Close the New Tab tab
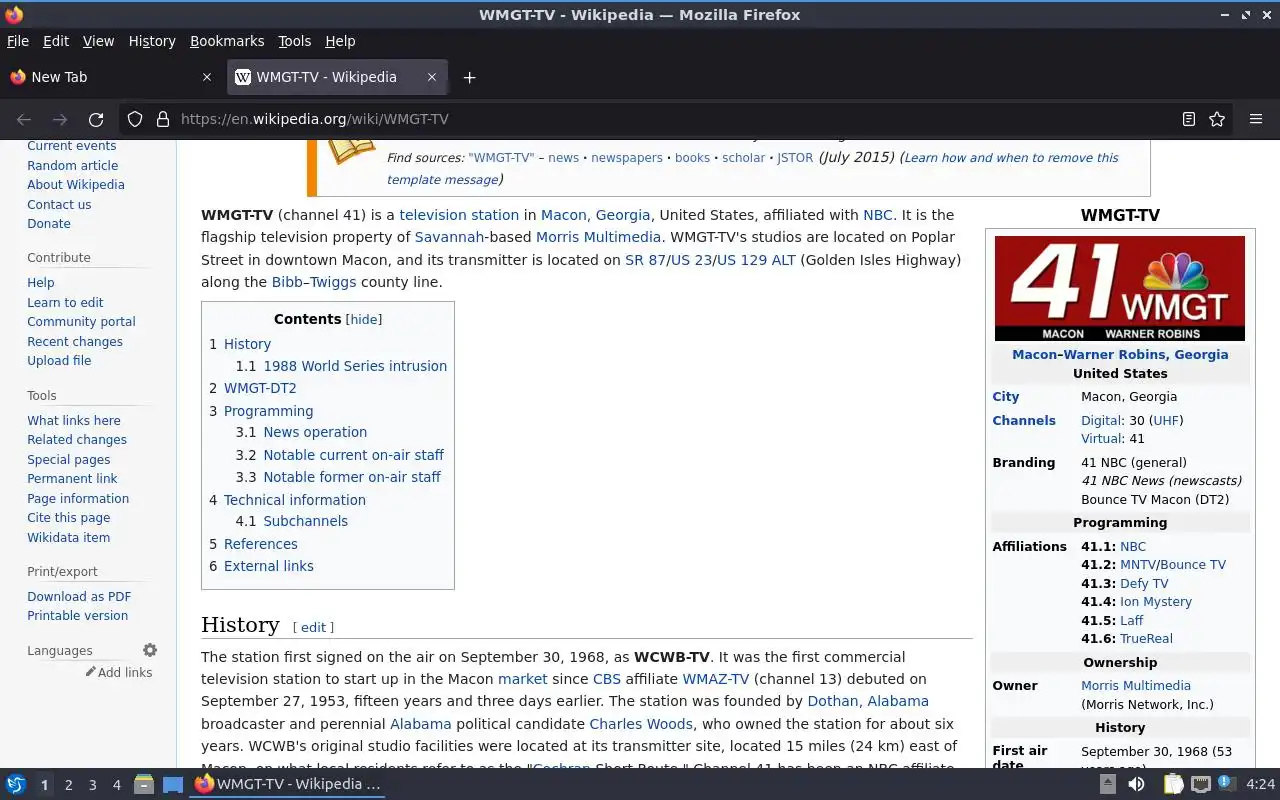1280x800 pixels. coord(207,77)
